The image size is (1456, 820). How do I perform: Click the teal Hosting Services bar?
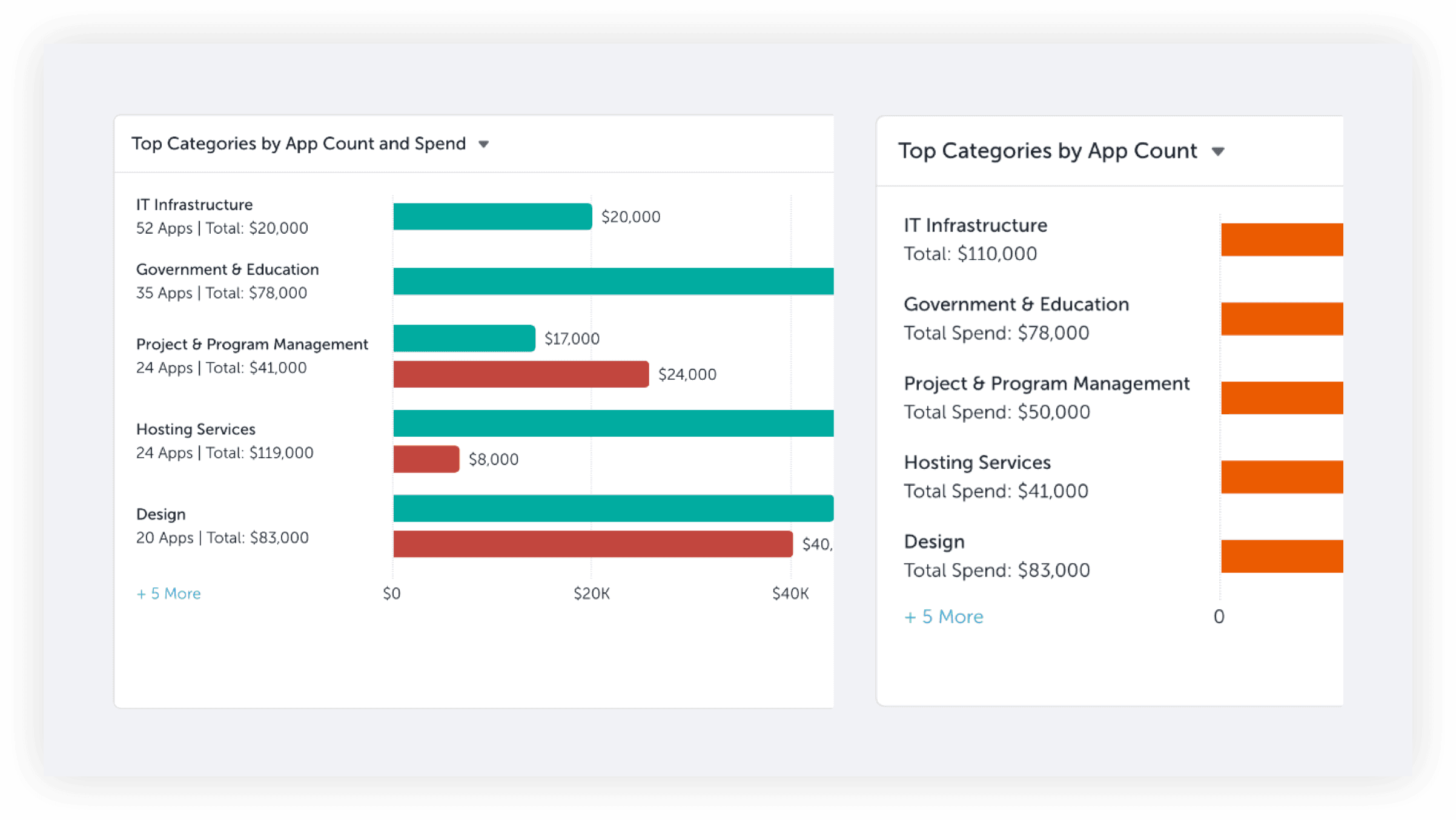[x=613, y=423]
